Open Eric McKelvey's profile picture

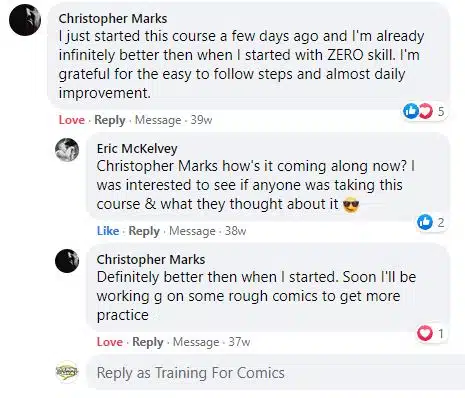(67, 150)
